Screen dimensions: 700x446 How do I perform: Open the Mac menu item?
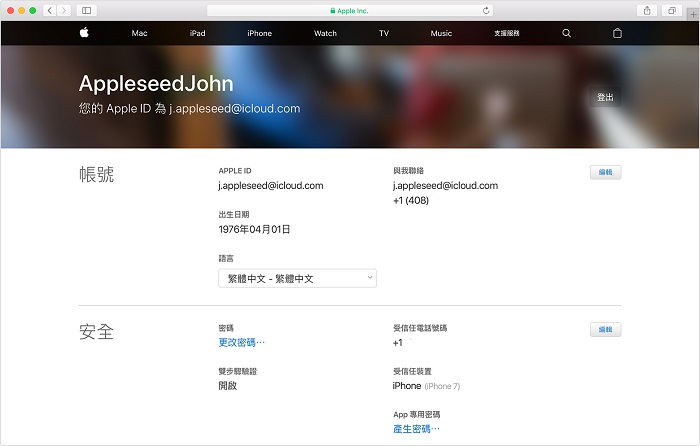139,33
